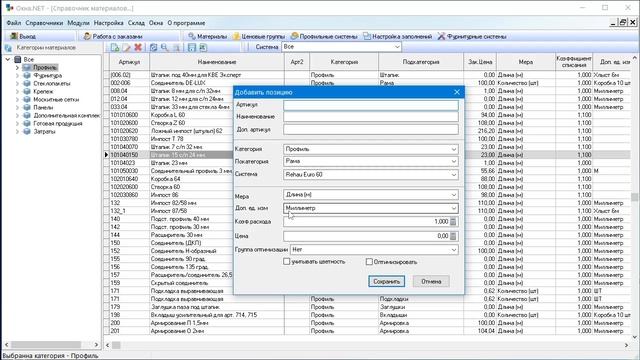Close the Добавить позицию dialog
This screenshot has width=640, height=360.
(457, 92)
